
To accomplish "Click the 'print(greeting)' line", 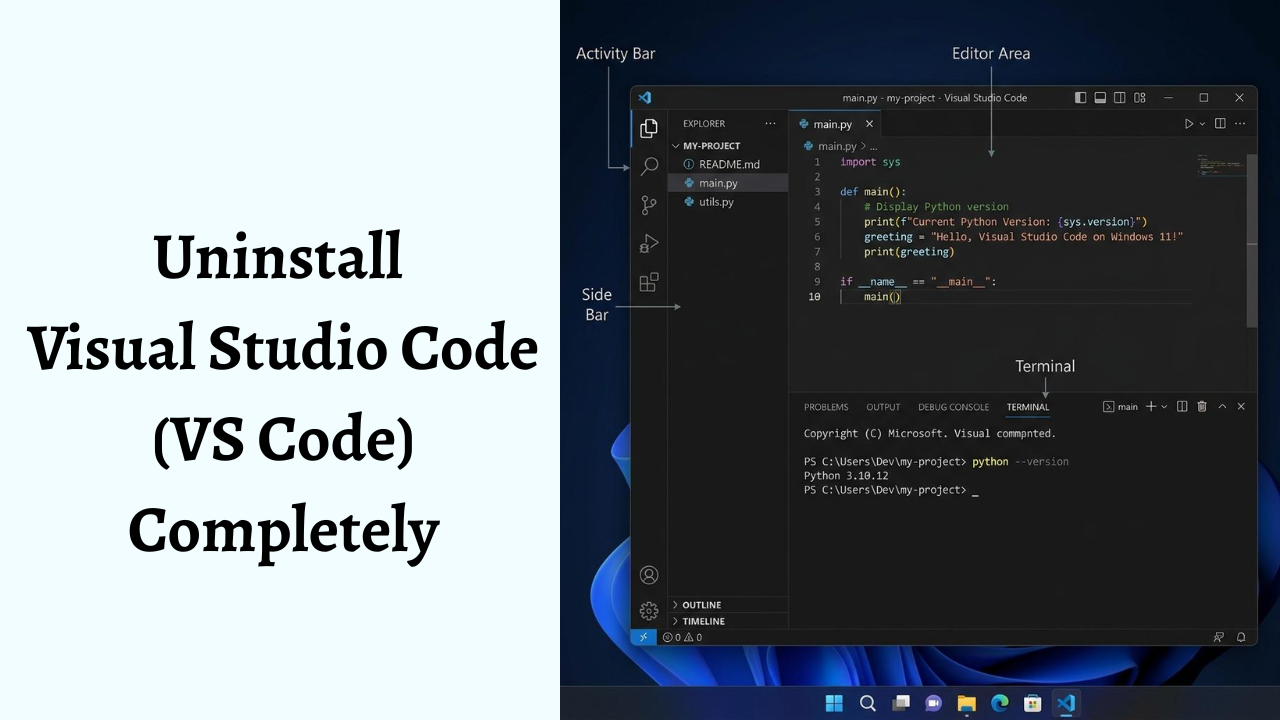I will click(x=909, y=252).
